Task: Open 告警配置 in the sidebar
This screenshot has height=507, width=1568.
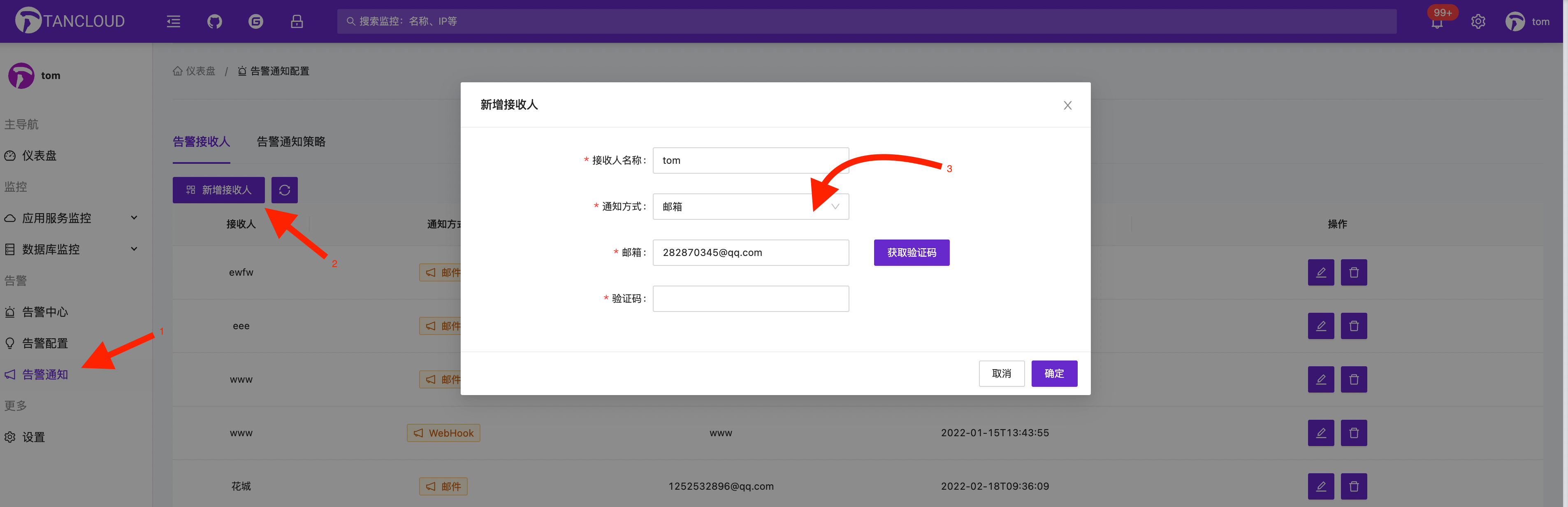Action: [x=45, y=343]
